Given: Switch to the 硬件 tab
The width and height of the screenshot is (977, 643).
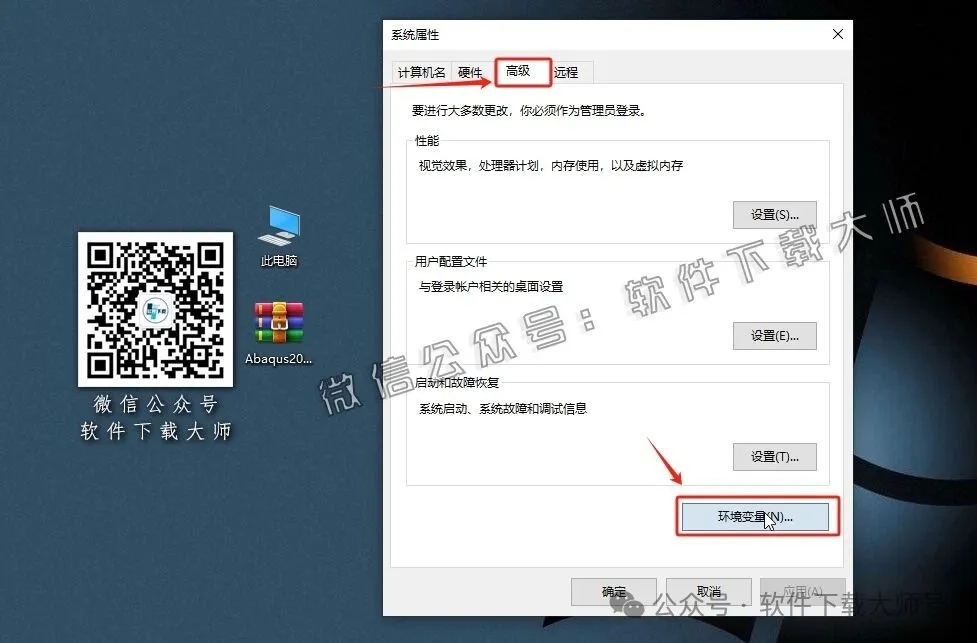Looking at the screenshot, I should pos(469,72).
